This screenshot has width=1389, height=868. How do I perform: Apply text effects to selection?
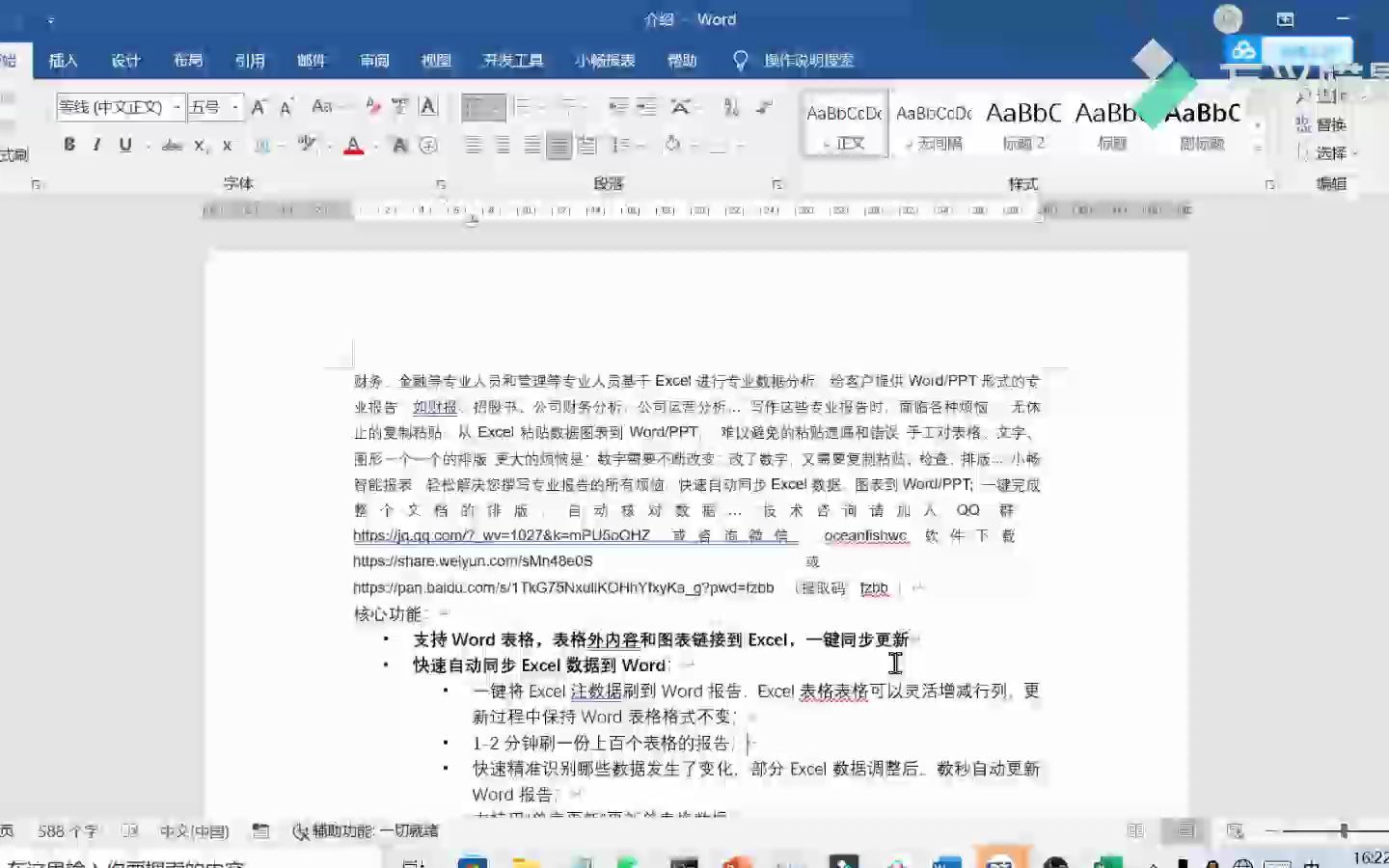[x=261, y=146]
